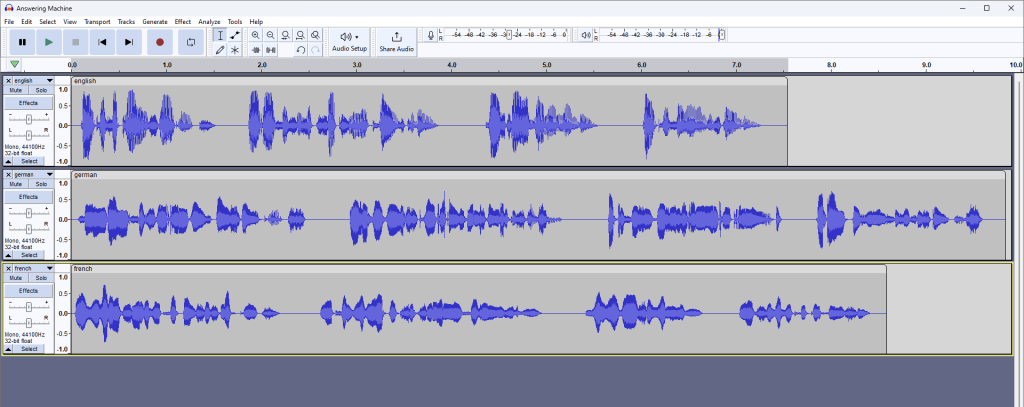Screen dimensions: 1024x407
Task: Click the playback meter speaker icon
Action: [x=586, y=35]
